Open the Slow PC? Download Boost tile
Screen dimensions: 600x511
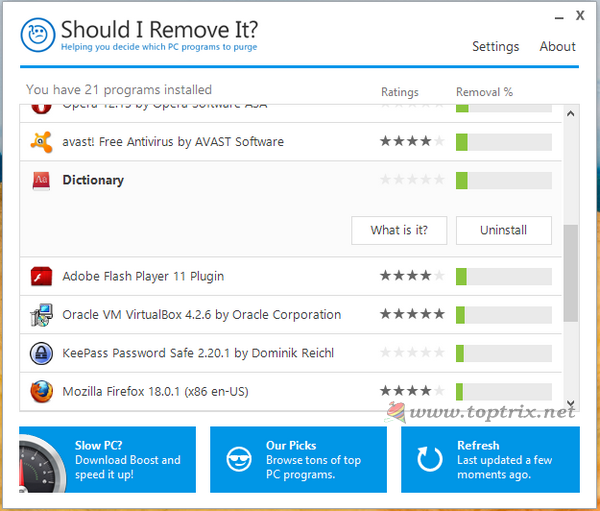108,459
